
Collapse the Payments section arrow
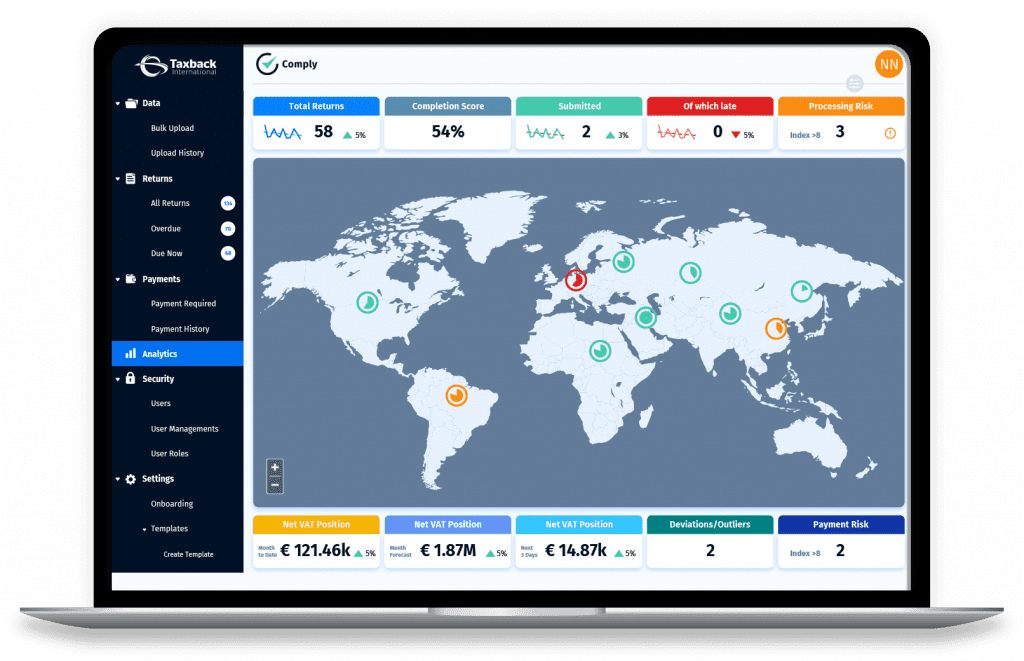tap(118, 279)
